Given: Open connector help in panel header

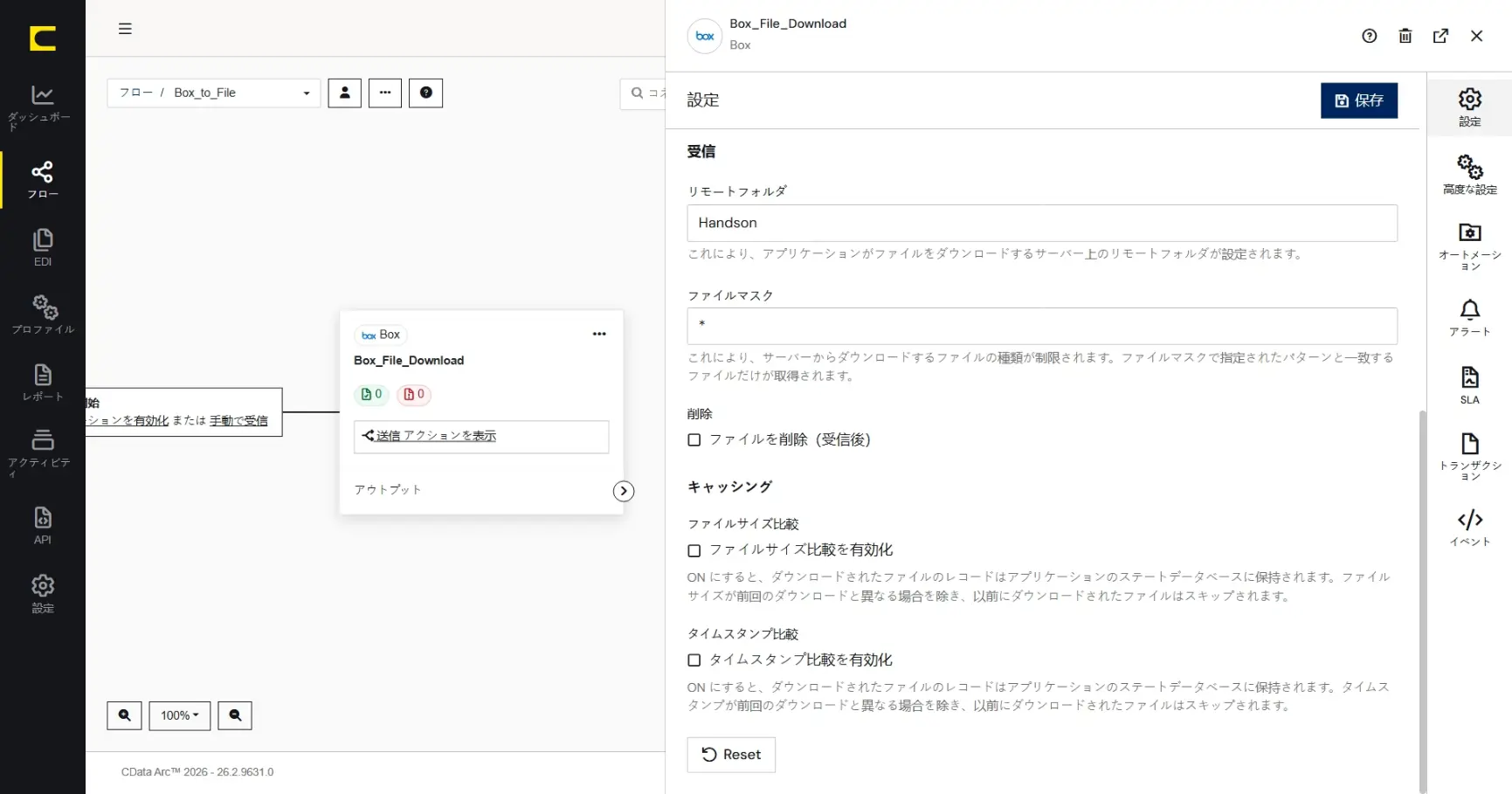Looking at the screenshot, I should point(1370,36).
